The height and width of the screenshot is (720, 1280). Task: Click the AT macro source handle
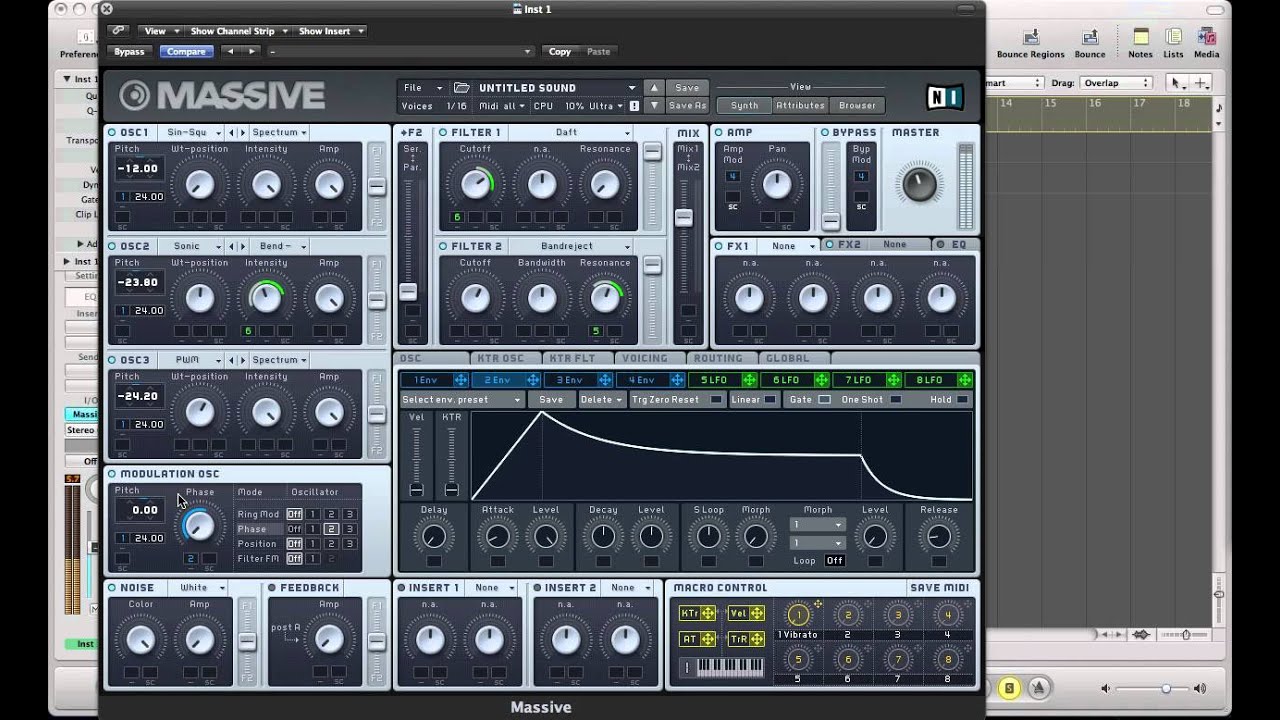[x=708, y=639]
